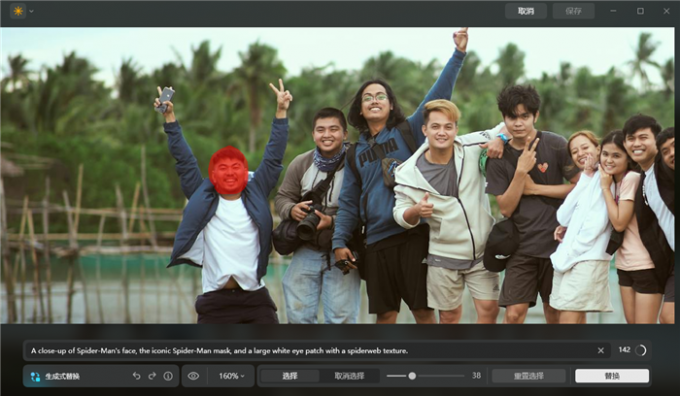
Task: Click the red masked face selection
Action: click(229, 170)
